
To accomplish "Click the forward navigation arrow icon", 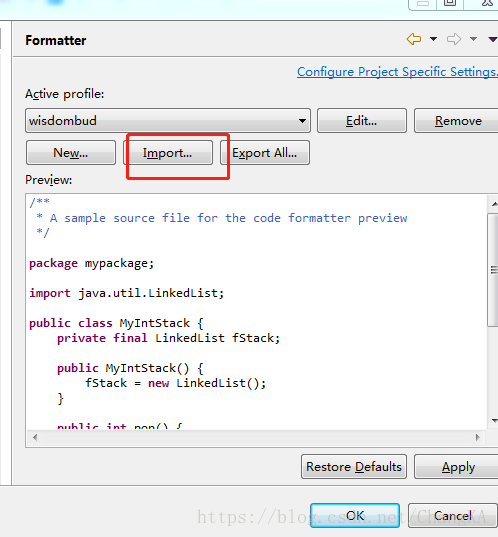I will pos(454,39).
